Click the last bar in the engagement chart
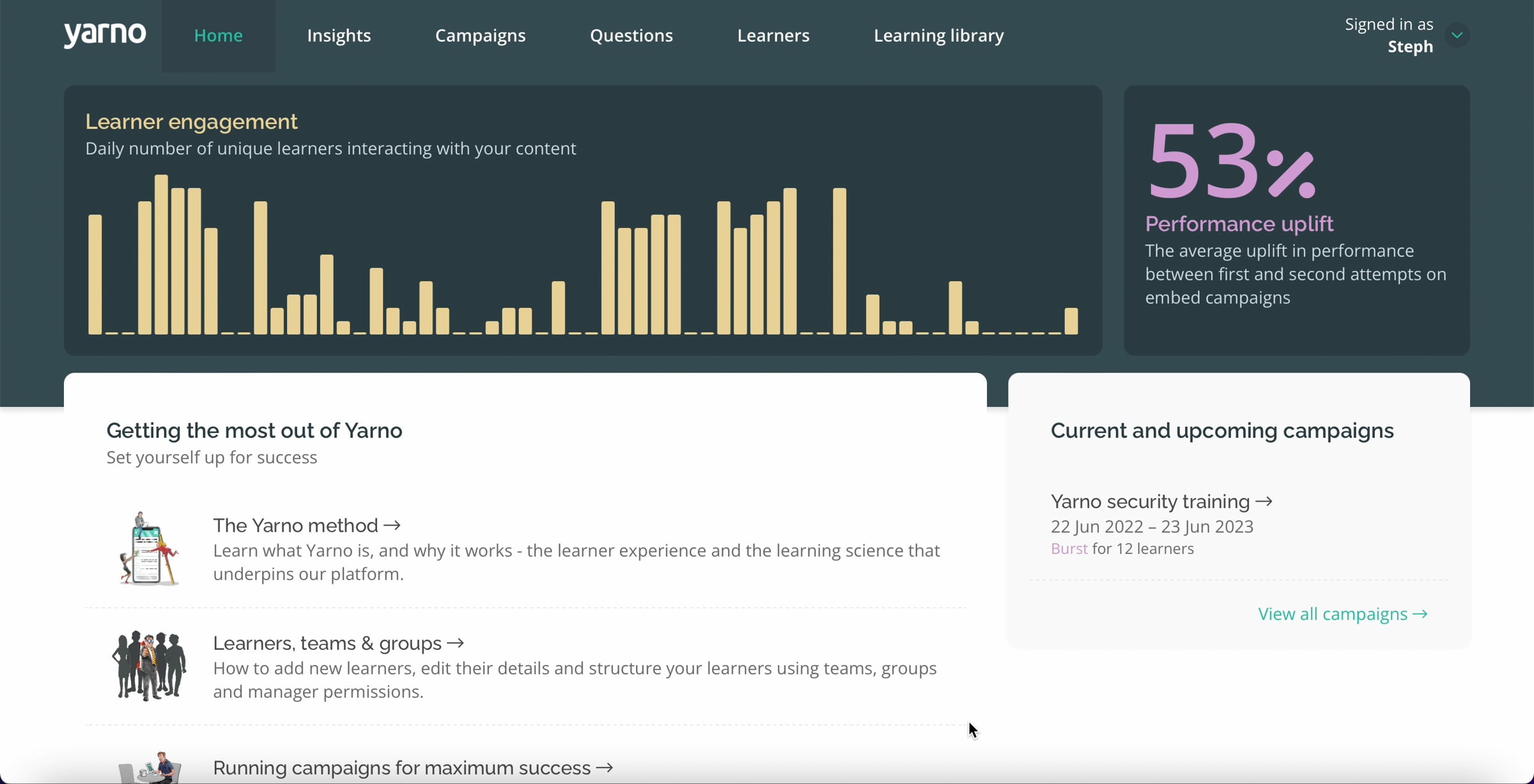 click(x=1071, y=321)
